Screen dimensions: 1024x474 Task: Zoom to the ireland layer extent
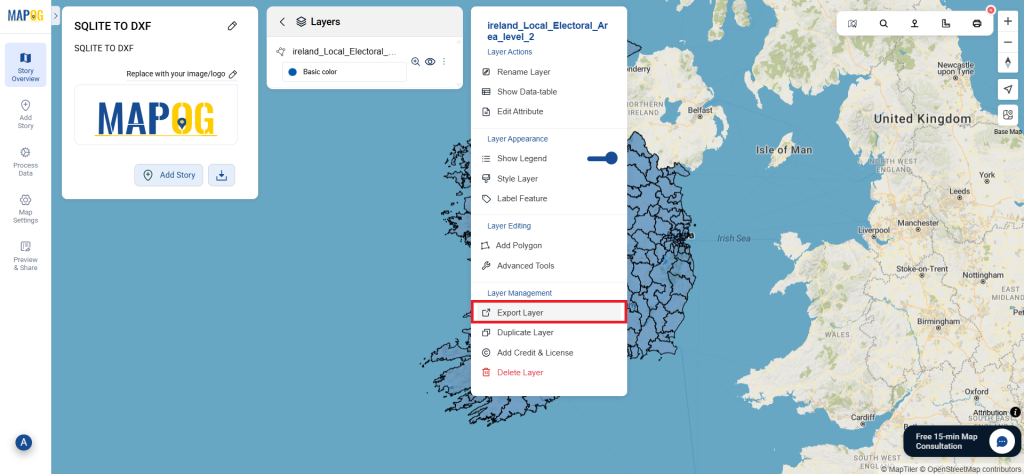point(416,61)
